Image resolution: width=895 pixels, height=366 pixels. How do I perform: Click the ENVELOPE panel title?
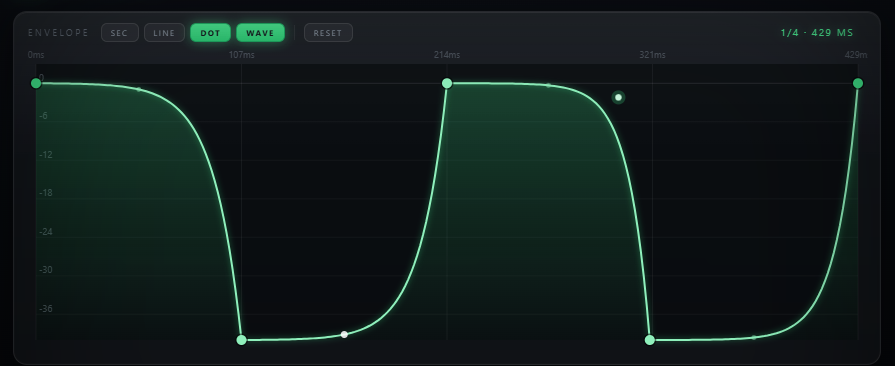pos(58,33)
